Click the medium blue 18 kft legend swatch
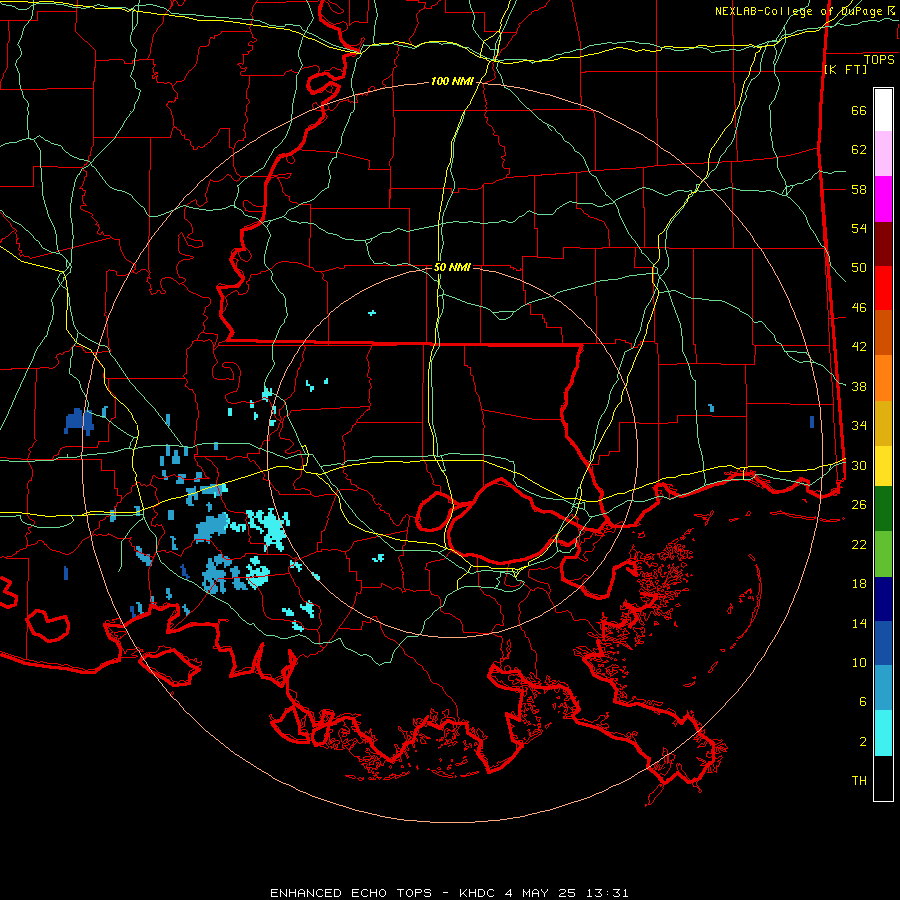The height and width of the screenshot is (900, 900). [x=883, y=643]
